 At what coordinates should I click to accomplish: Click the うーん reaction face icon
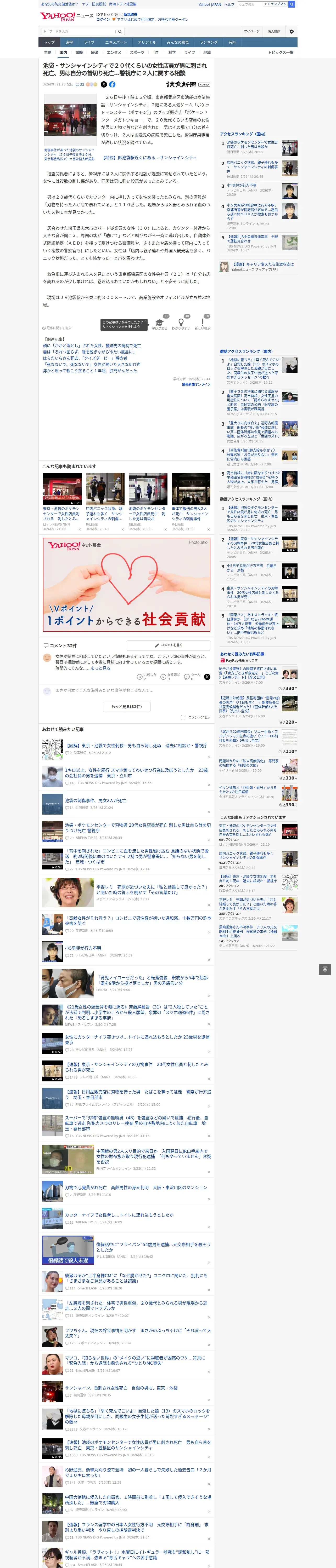coord(187,676)
